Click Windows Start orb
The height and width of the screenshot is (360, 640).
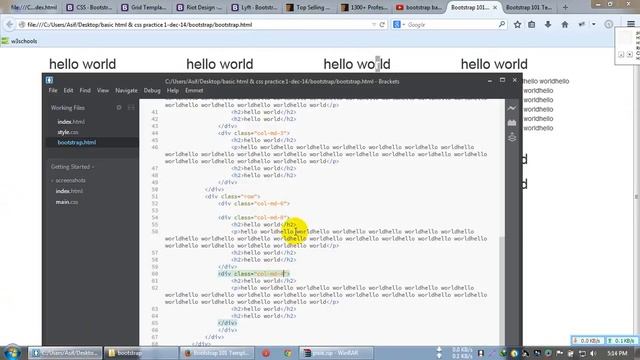tap(12, 353)
